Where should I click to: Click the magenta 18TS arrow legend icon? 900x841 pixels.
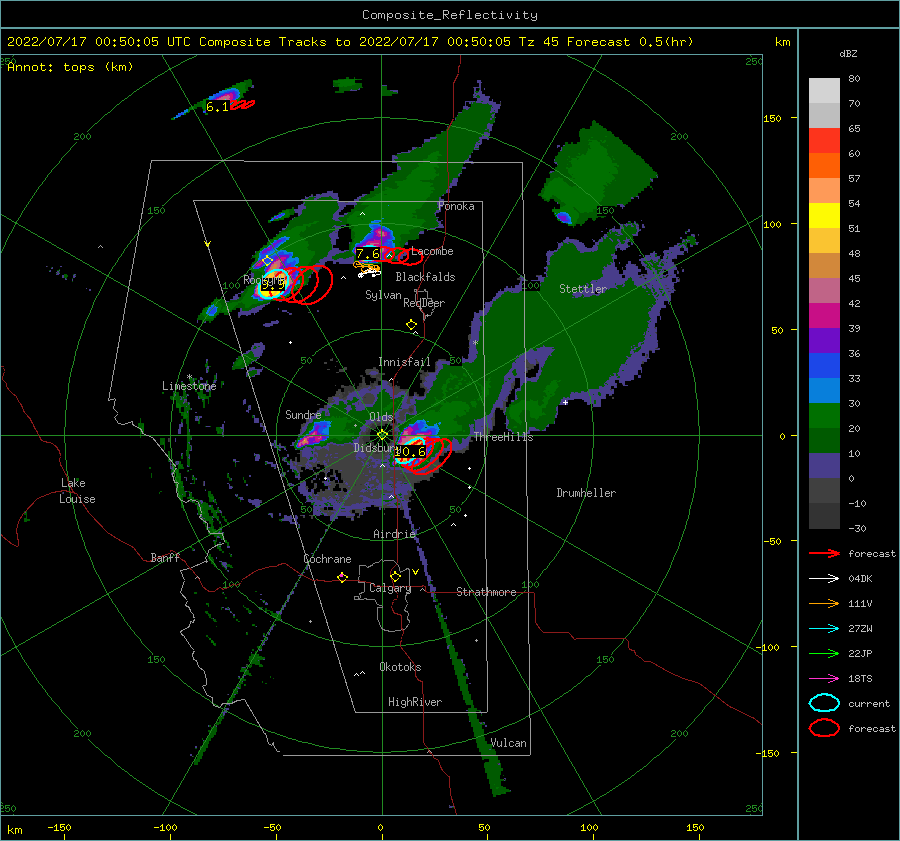(824, 679)
